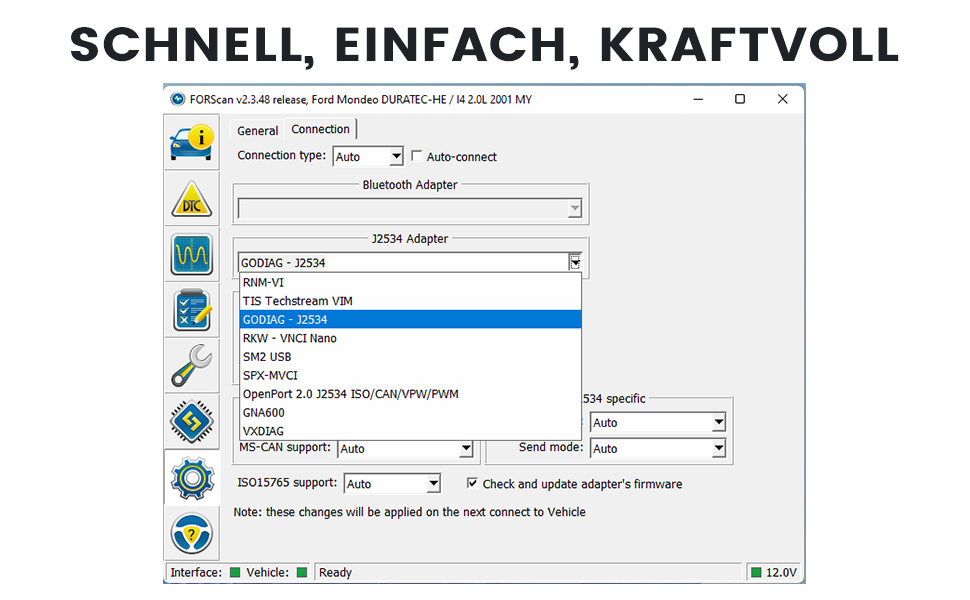This screenshot has height=600, width=970.
Task: Open the steering wheel help section
Action: click(x=191, y=533)
